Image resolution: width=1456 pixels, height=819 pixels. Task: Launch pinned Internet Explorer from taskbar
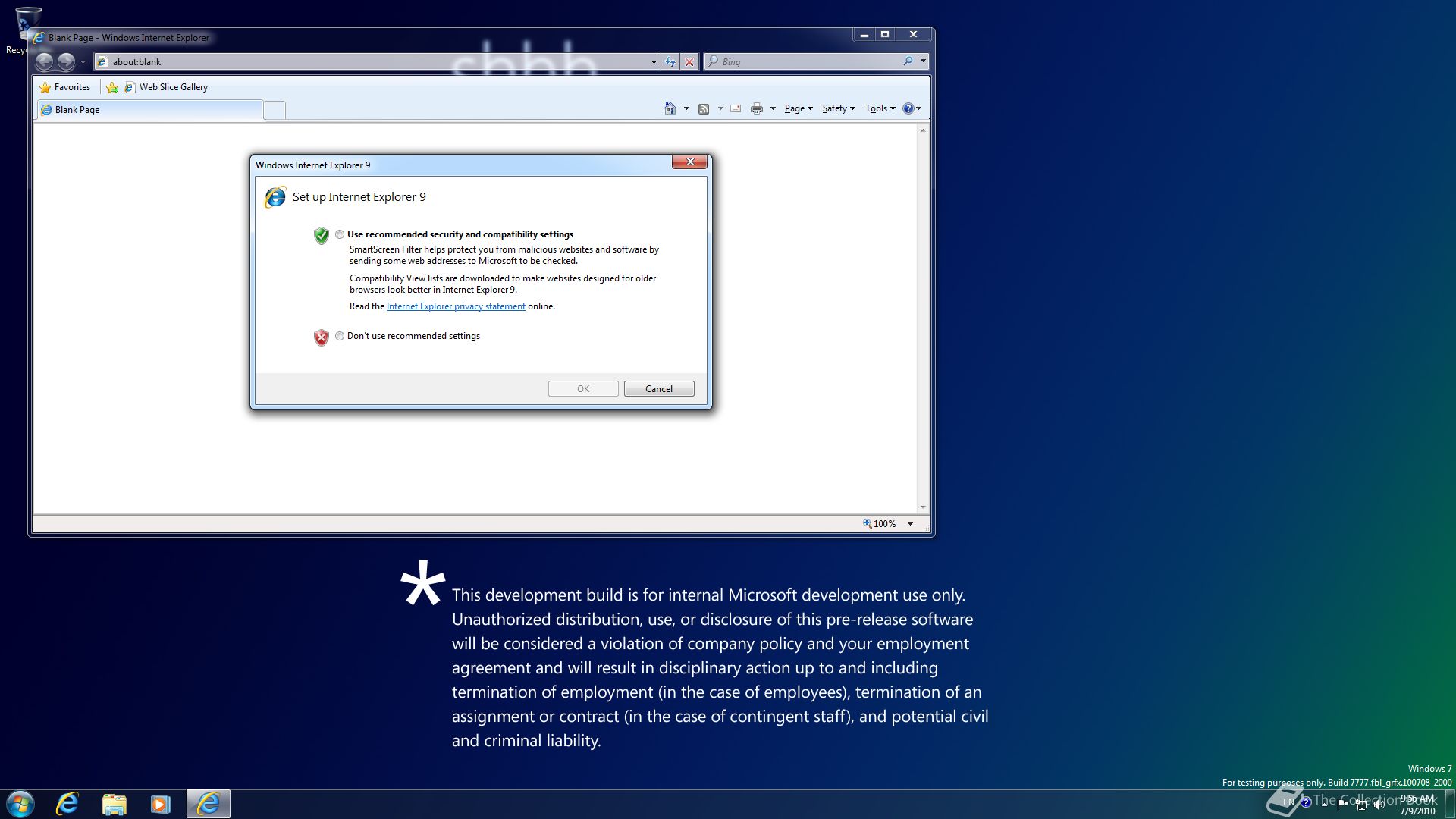pos(67,804)
